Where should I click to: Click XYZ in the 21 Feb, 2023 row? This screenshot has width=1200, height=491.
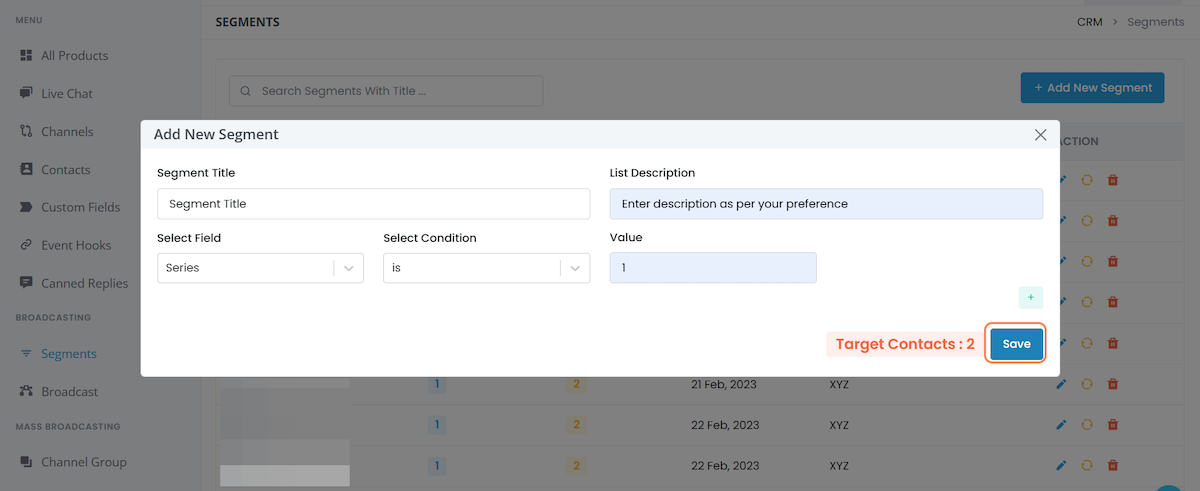[x=839, y=384]
